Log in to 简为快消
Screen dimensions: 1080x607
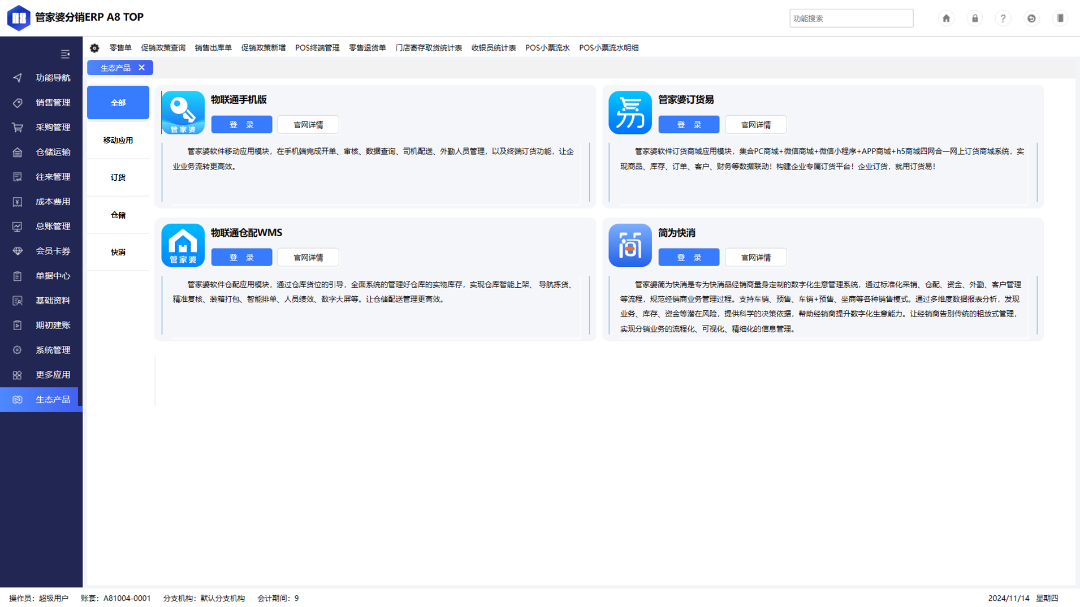pyautogui.click(x=689, y=258)
